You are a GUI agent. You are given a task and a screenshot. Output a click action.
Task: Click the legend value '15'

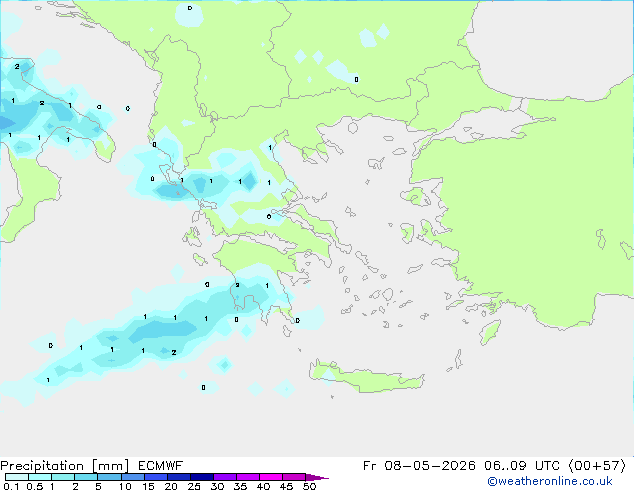click(148, 486)
